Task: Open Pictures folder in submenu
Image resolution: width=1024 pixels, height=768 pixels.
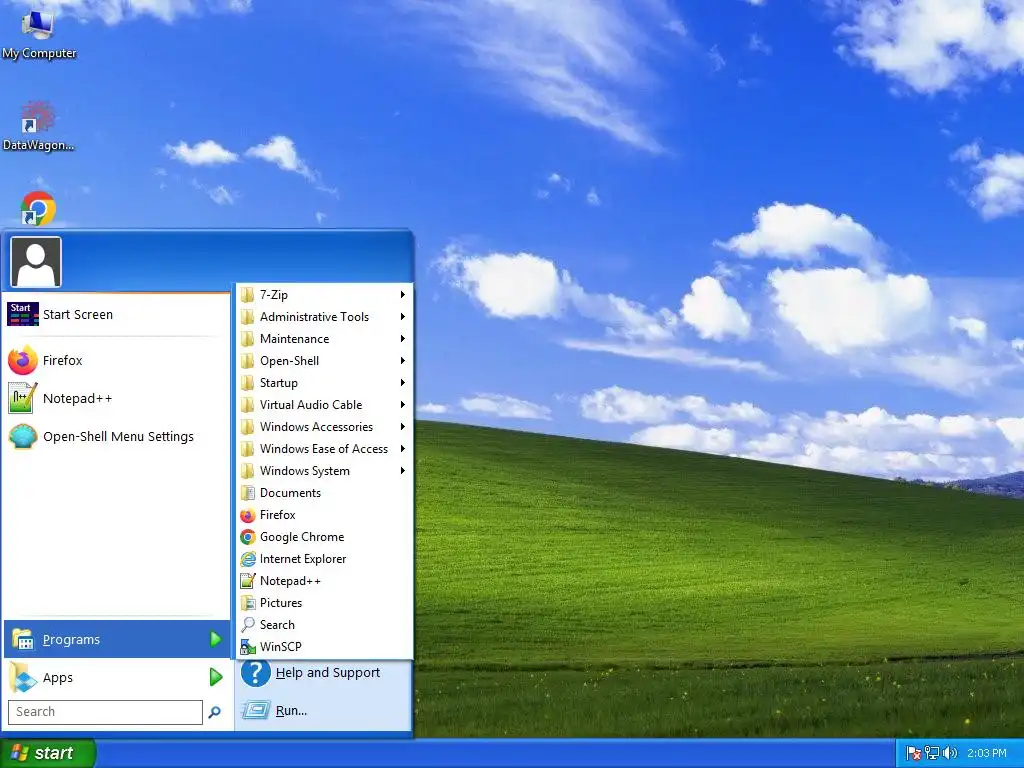Action: coord(324,603)
